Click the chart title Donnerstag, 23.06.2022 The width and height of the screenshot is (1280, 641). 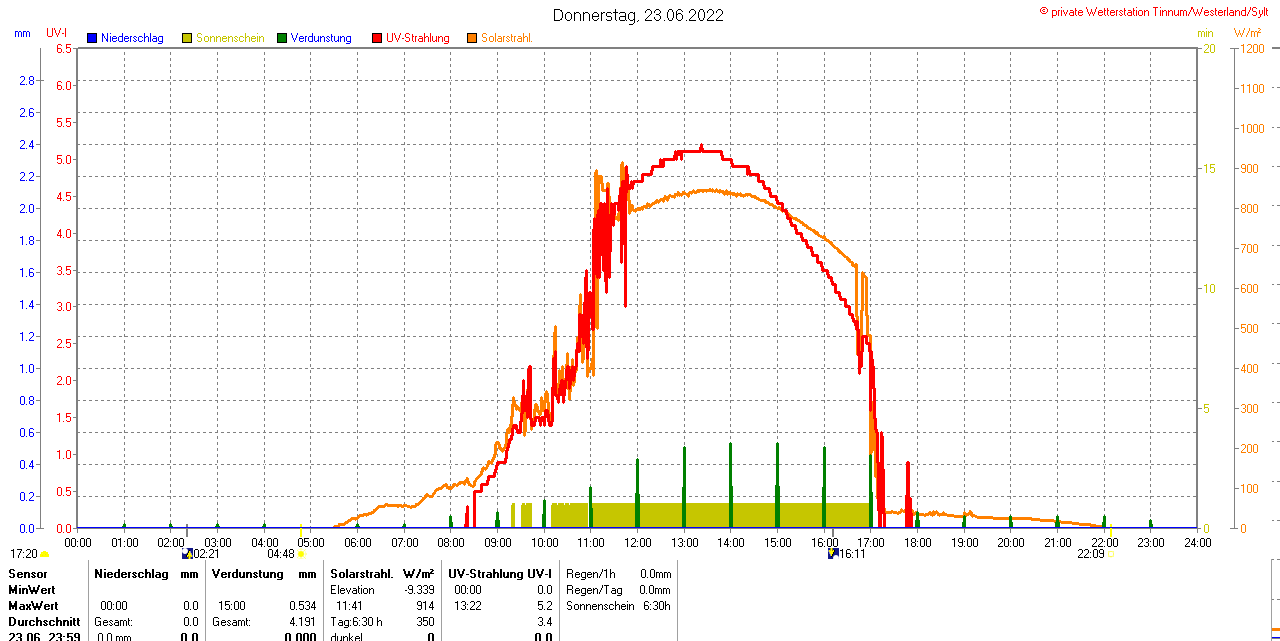(x=639, y=15)
